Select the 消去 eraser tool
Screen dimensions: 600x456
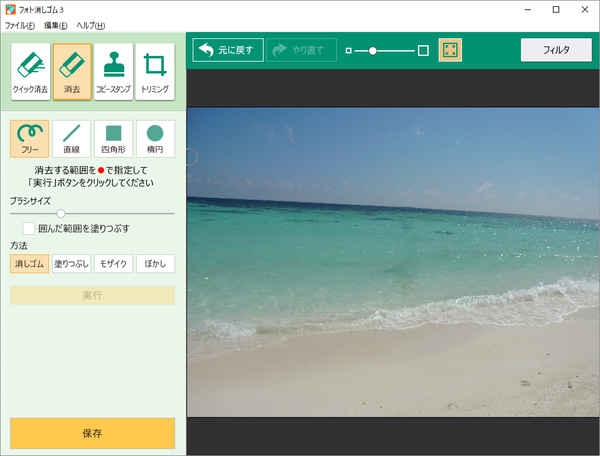tap(72, 72)
